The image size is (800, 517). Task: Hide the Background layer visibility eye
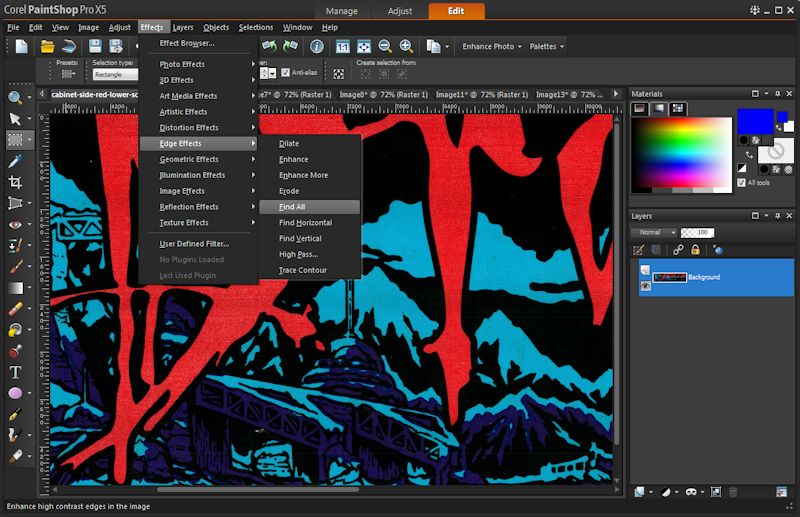click(x=645, y=285)
